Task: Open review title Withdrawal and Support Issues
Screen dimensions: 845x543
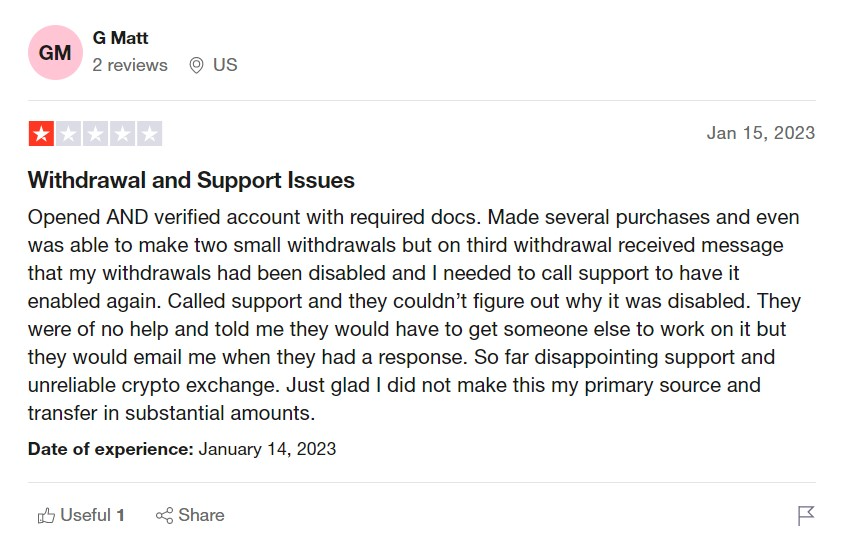Action: (x=191, y=180)
